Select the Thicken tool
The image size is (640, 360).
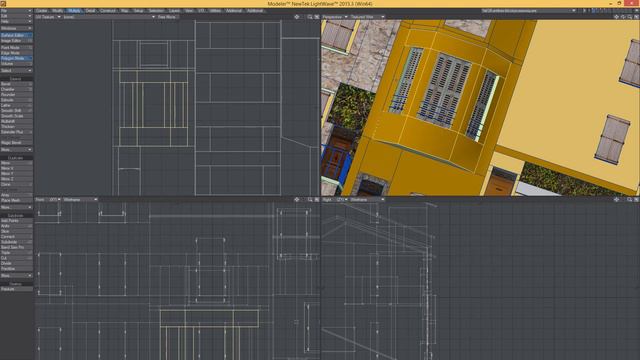(16, 127)
